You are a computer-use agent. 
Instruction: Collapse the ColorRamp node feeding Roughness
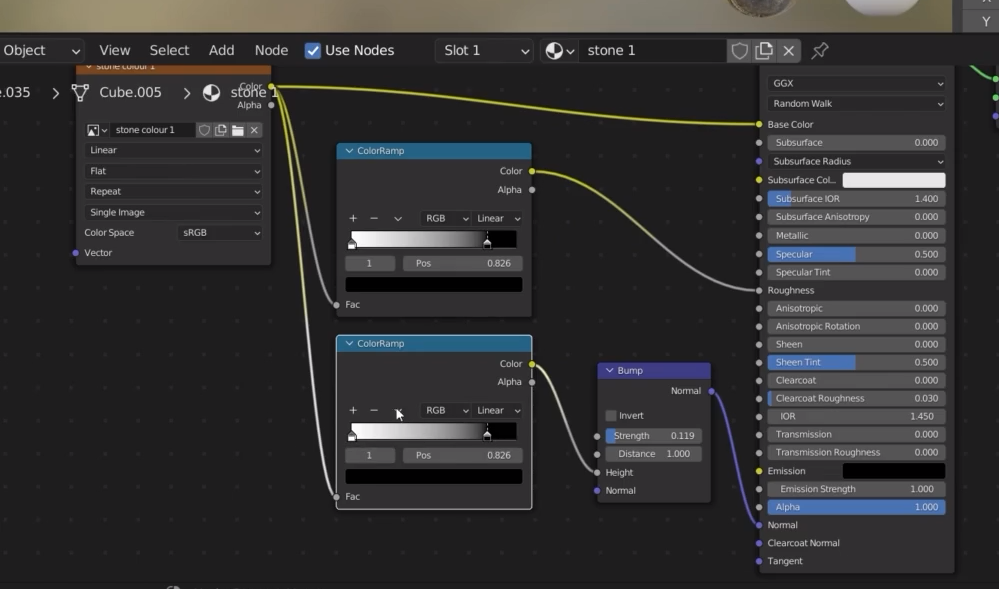point(349,150)
